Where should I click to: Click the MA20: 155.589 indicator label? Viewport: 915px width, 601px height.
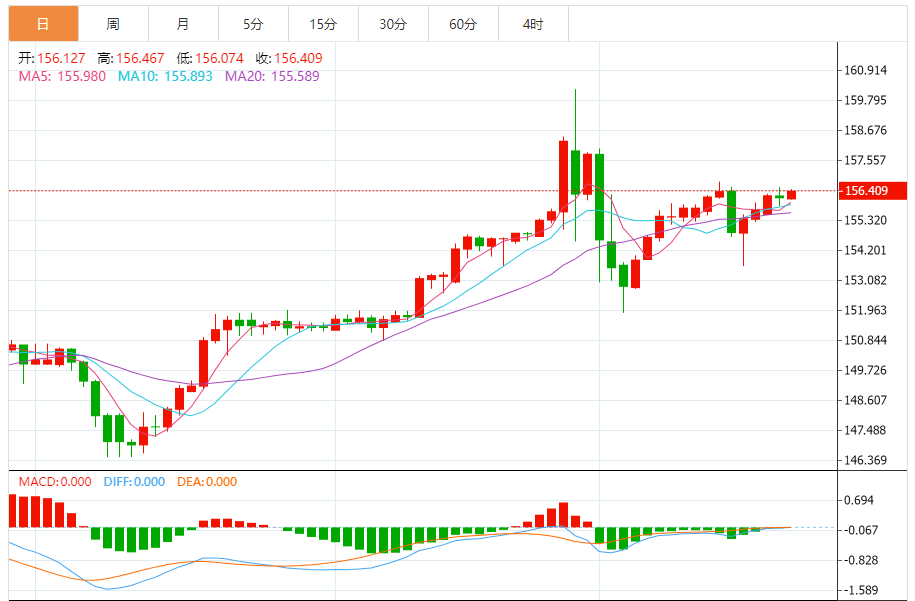pyautogui.click(x=273, y=76)
